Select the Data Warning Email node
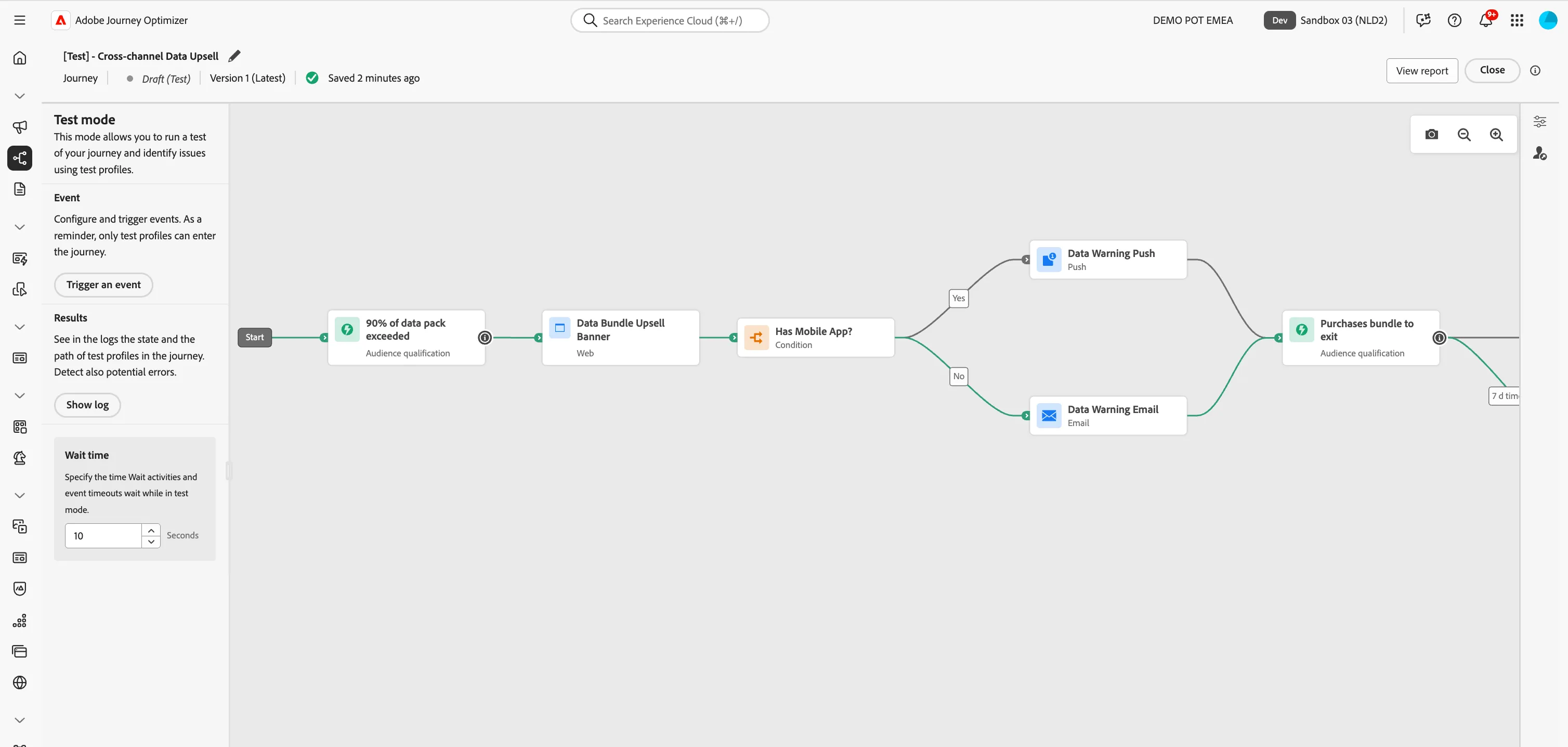The image size is (1568, 747). pos(1108,416)
